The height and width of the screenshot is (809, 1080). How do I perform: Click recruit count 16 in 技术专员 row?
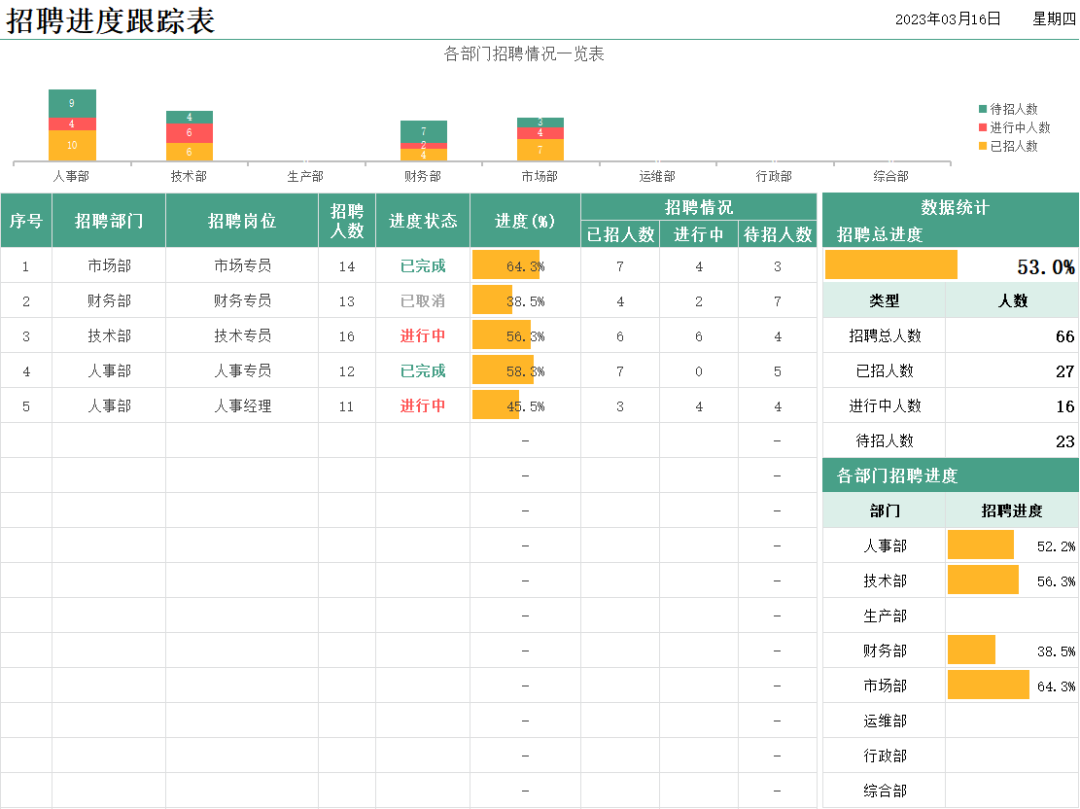pos(346,336)
